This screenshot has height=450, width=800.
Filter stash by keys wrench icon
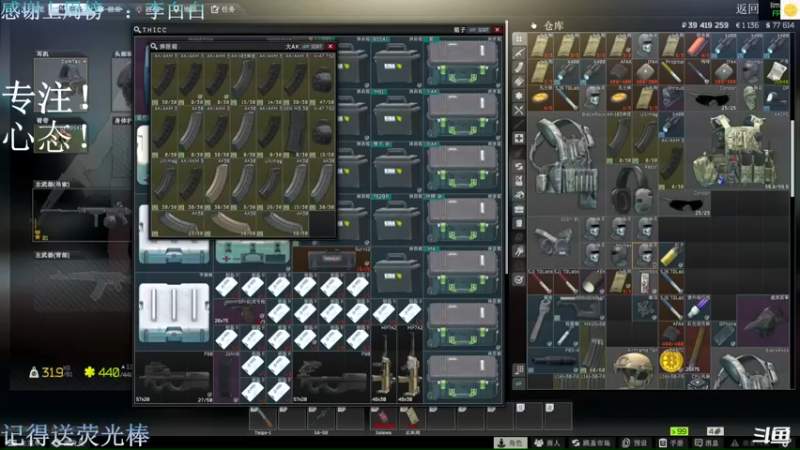coord(519,251)
